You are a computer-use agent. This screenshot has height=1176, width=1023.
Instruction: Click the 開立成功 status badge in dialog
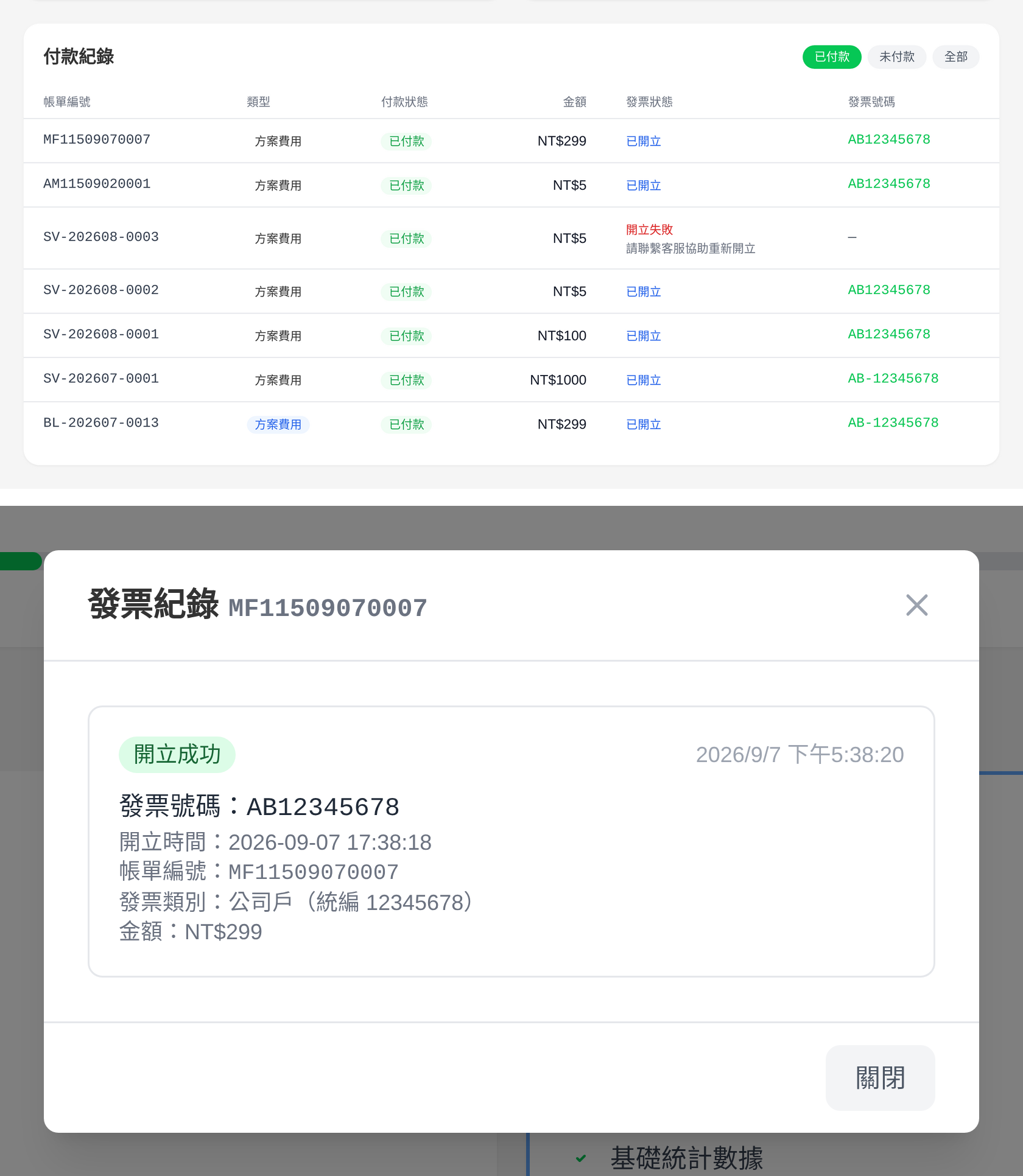(177, 755)
